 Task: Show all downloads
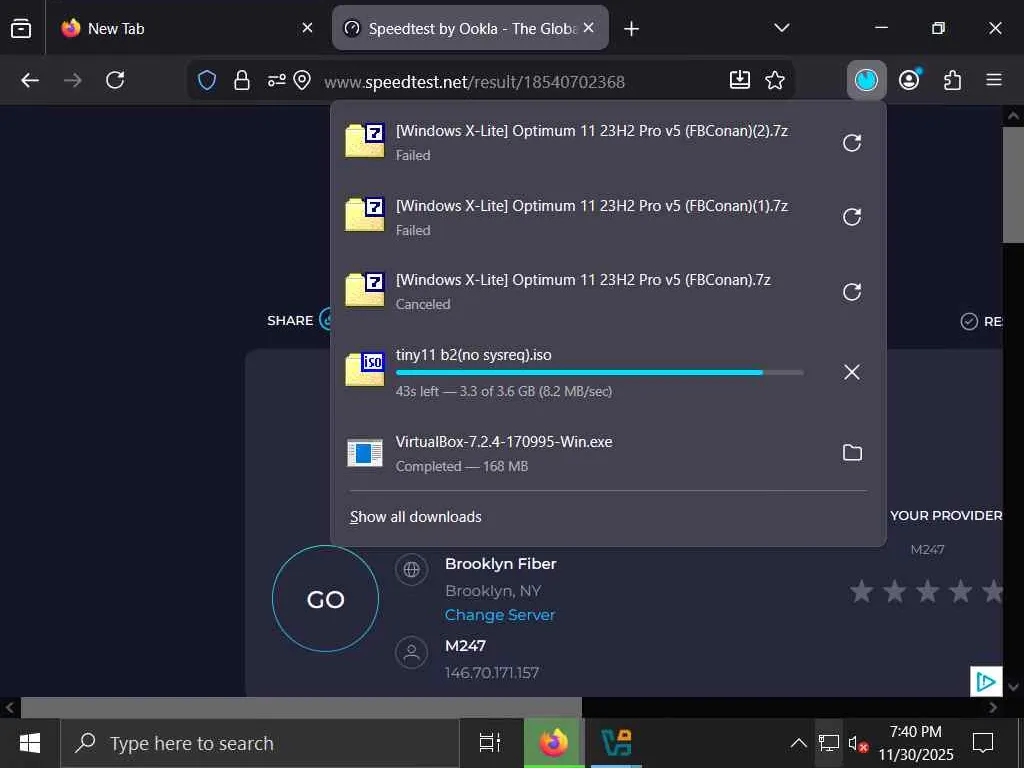tap(415, 517)
